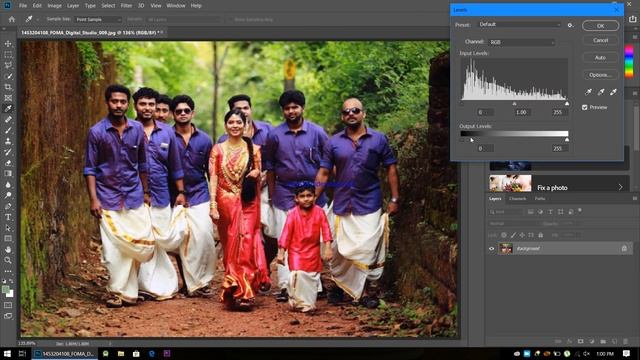Click OK in the Levels dialog
Screen dimensions: 640x360
600,26
